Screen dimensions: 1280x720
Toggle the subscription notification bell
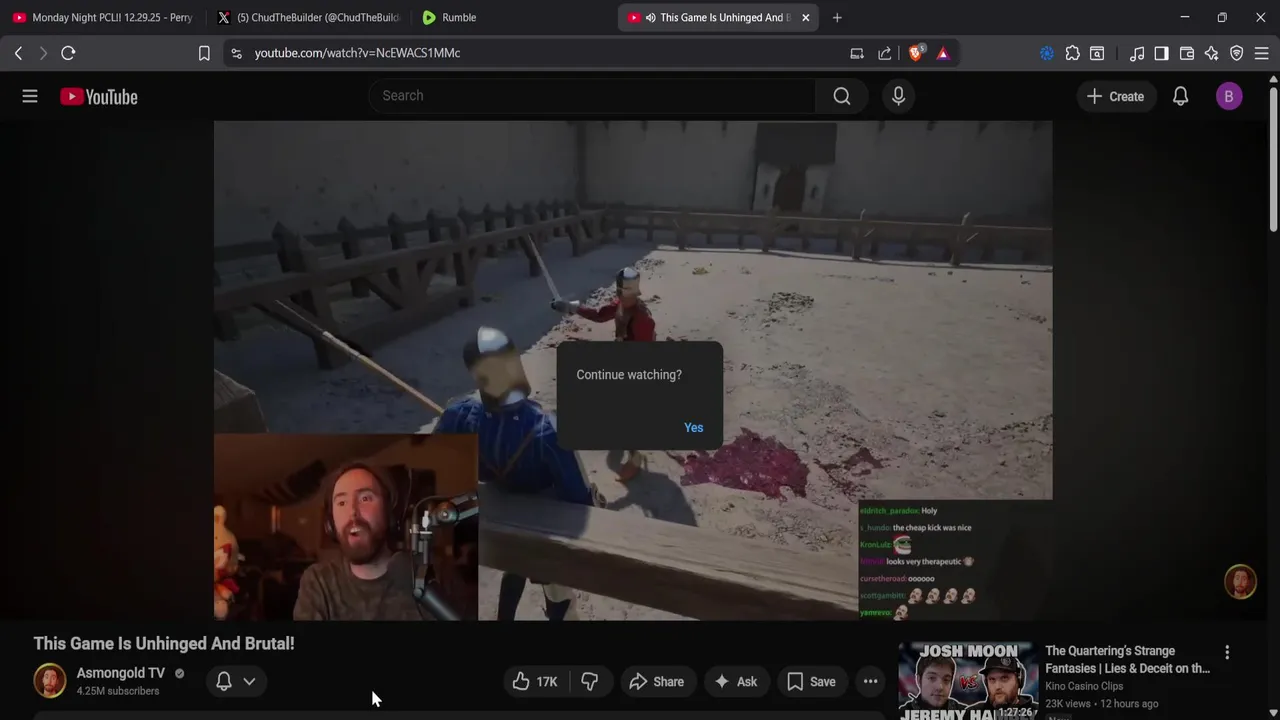click(x=224, y=681)
